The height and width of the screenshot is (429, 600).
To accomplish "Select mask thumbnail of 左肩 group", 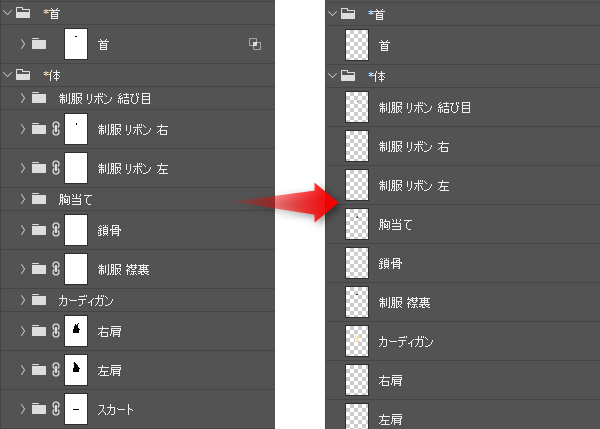I will [x=76, y=370].
